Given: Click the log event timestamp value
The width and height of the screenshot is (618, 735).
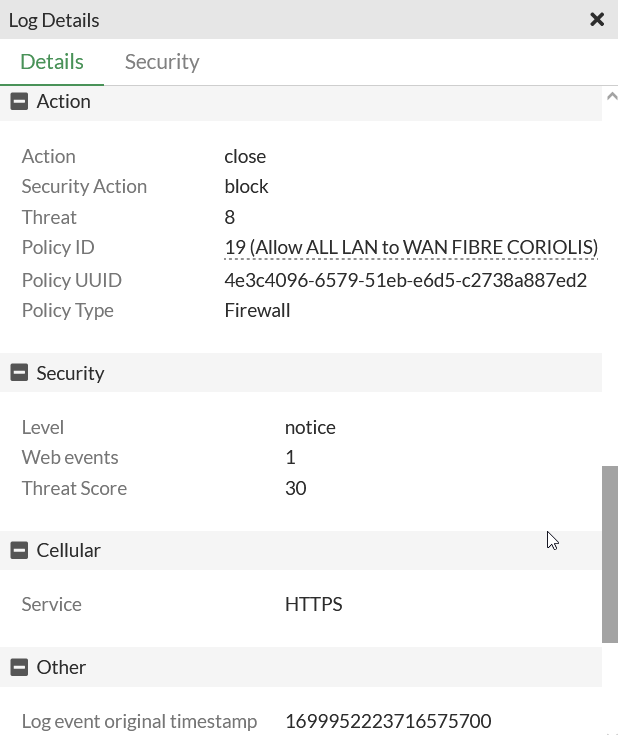Looking at the screenshot, I should coord(388,721).
